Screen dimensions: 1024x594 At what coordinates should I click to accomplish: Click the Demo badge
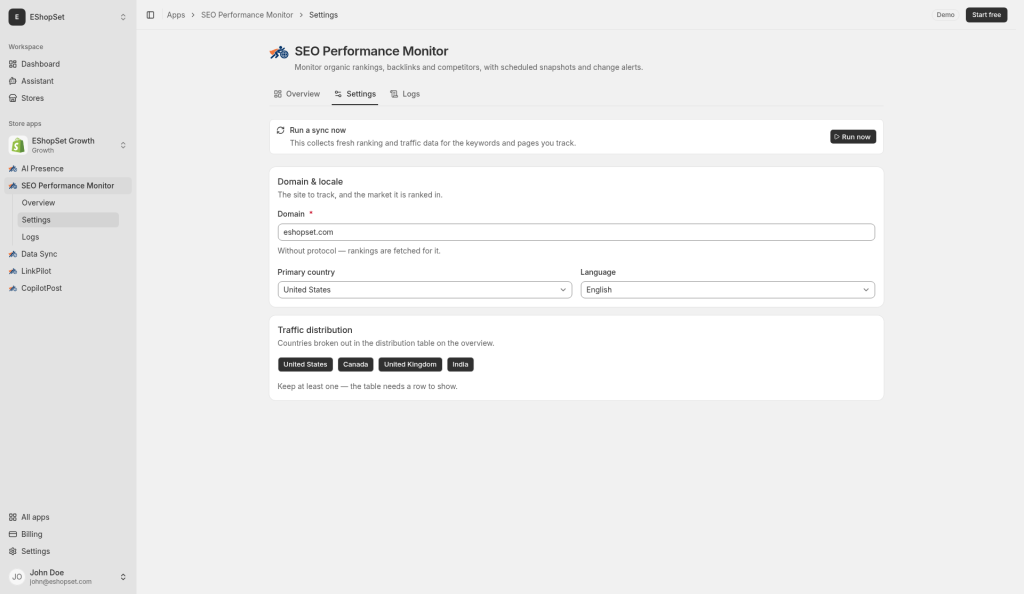[x=945, y=15]
